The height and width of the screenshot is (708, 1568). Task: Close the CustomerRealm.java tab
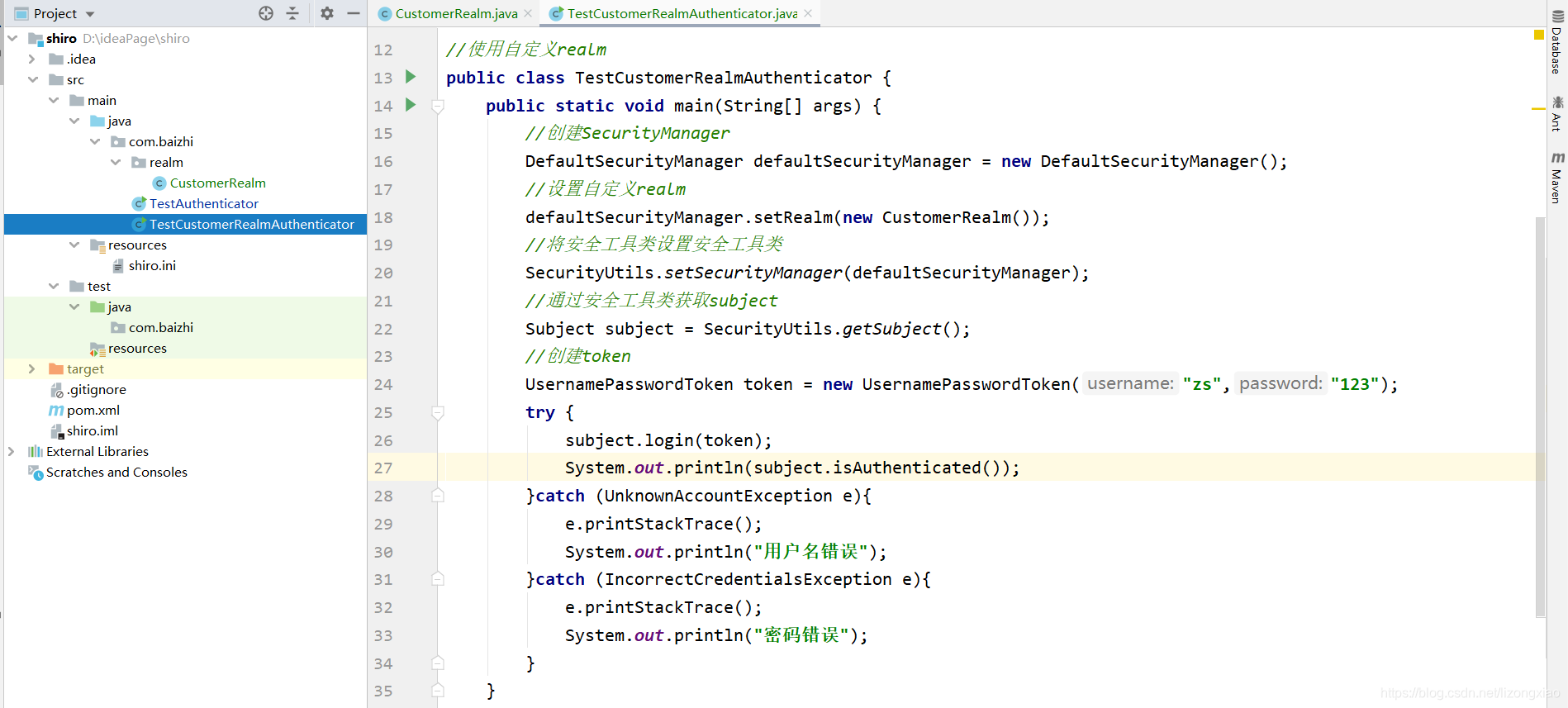[529, 13]
